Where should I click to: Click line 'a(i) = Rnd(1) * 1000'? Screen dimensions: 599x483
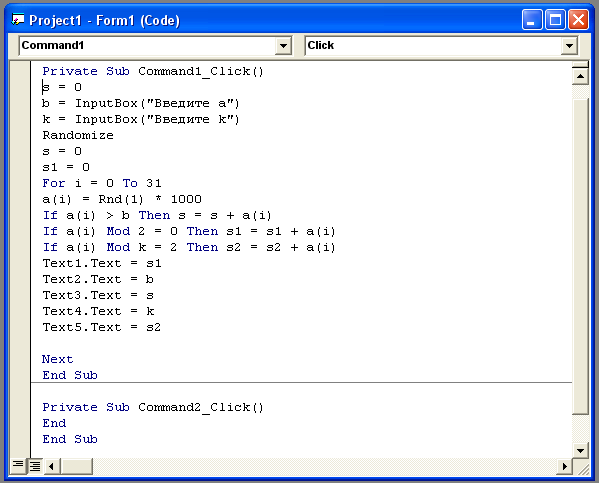[x=122, y=199]
